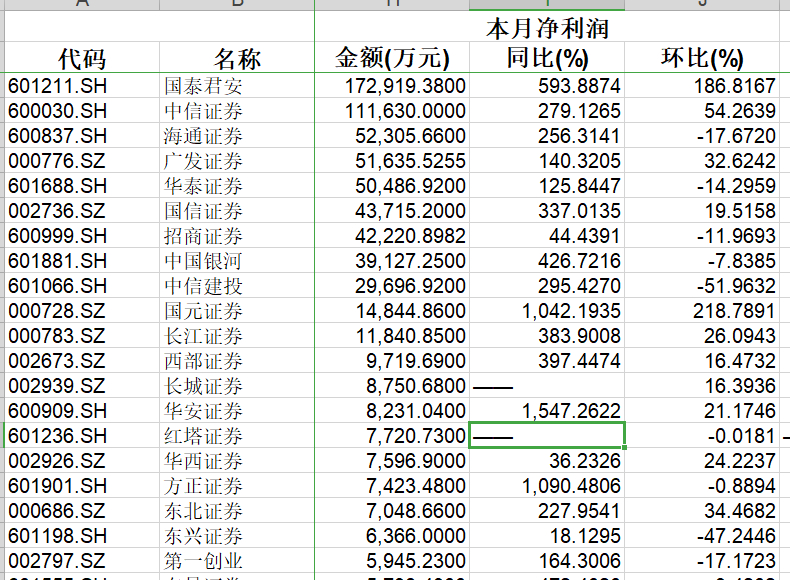The image size is (790, 580).
Task: Select cell with code 601688.SH
Action: (82, 186)
